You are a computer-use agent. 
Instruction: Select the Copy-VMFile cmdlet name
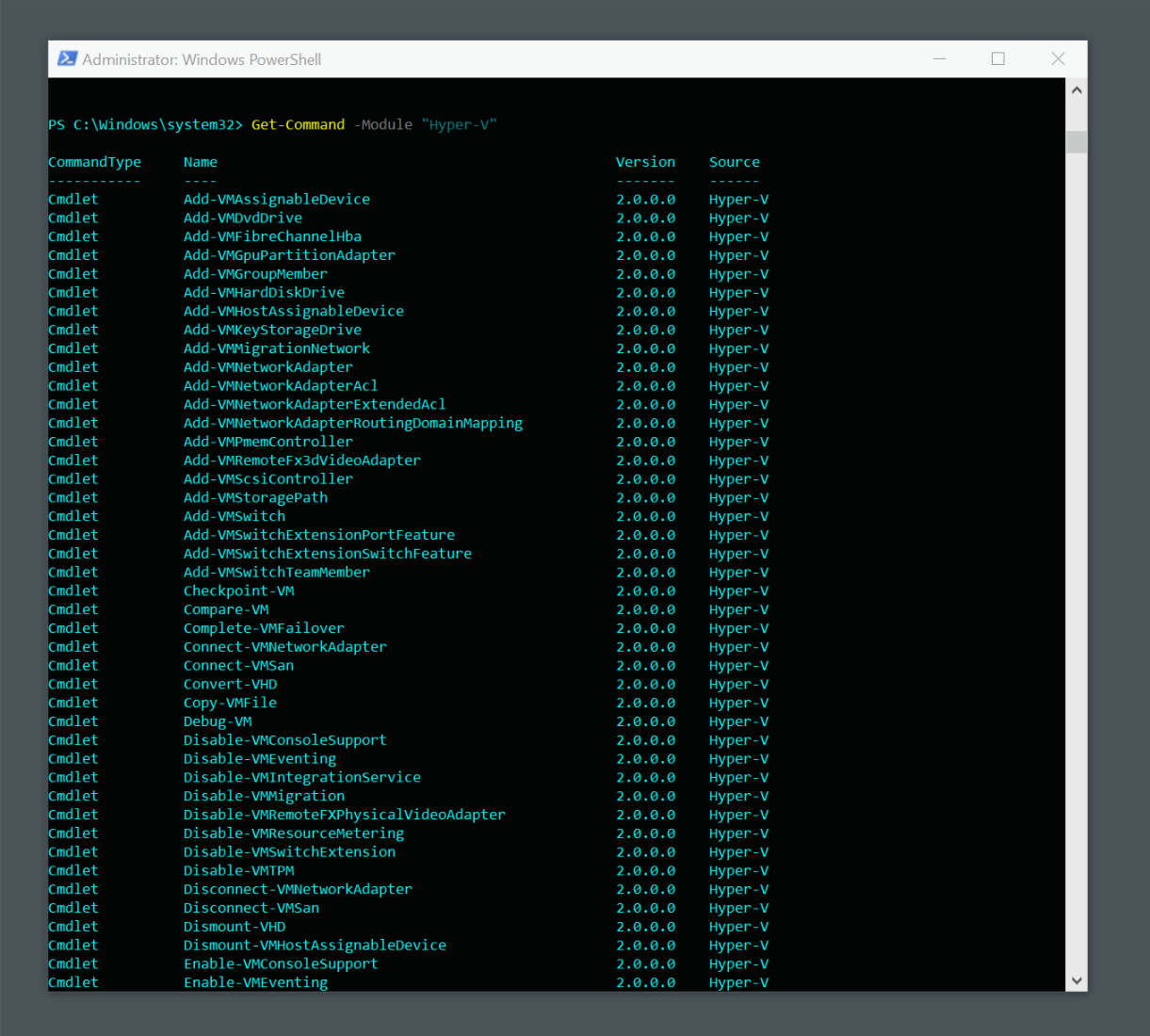[230, 702]
